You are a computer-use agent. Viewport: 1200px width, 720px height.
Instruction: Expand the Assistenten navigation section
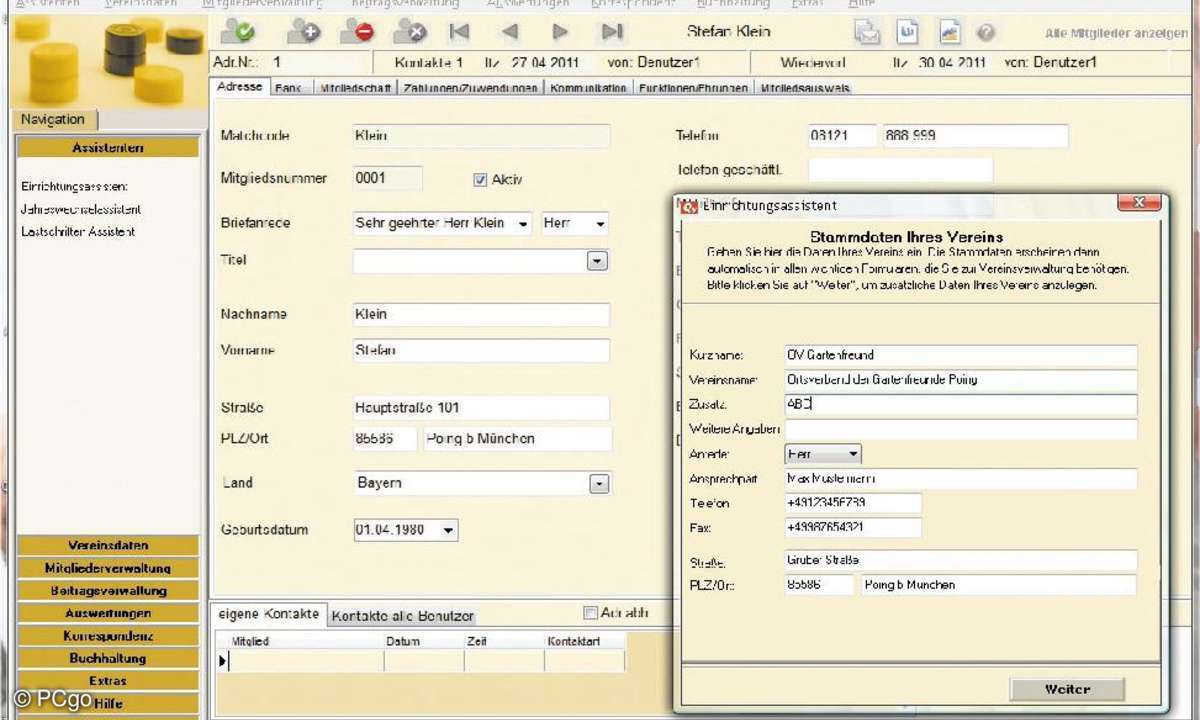(108, 148)
